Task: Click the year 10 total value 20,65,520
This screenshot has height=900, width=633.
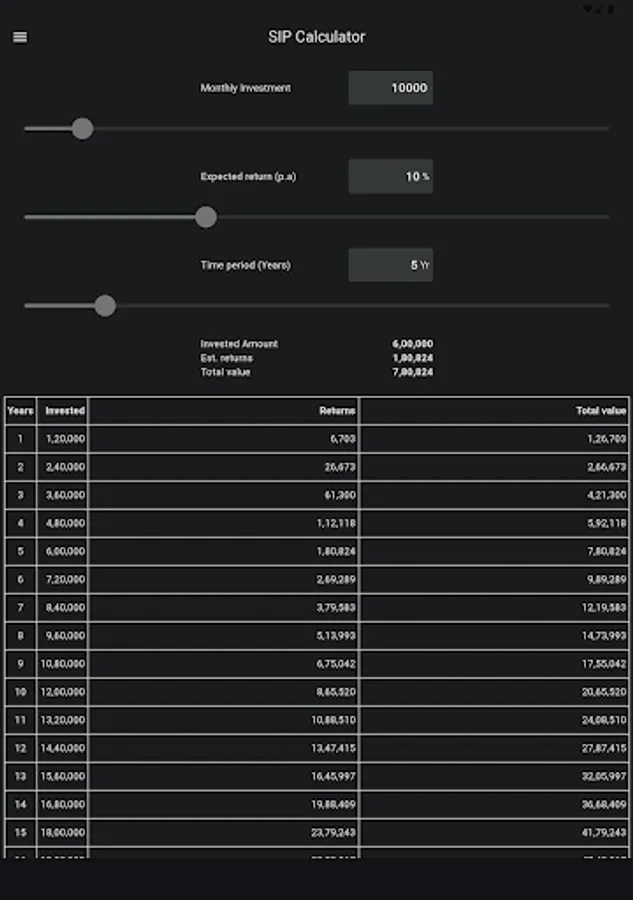Action: tap(601, 692)
